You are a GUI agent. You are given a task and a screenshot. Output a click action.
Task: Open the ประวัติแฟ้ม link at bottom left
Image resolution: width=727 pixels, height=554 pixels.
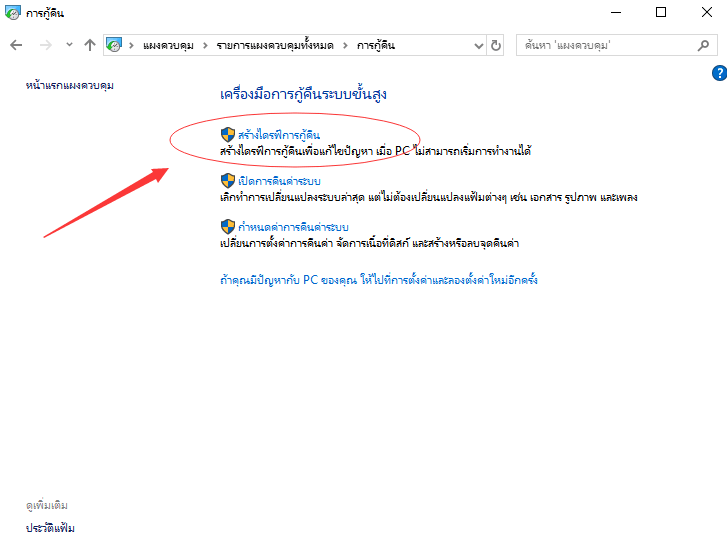[x=50, y=528]
